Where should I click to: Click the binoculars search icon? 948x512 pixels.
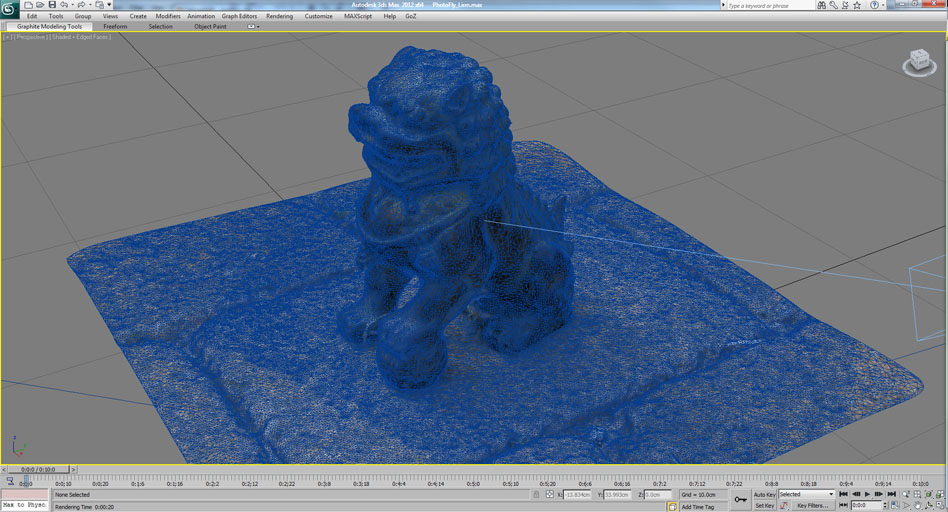821,5
